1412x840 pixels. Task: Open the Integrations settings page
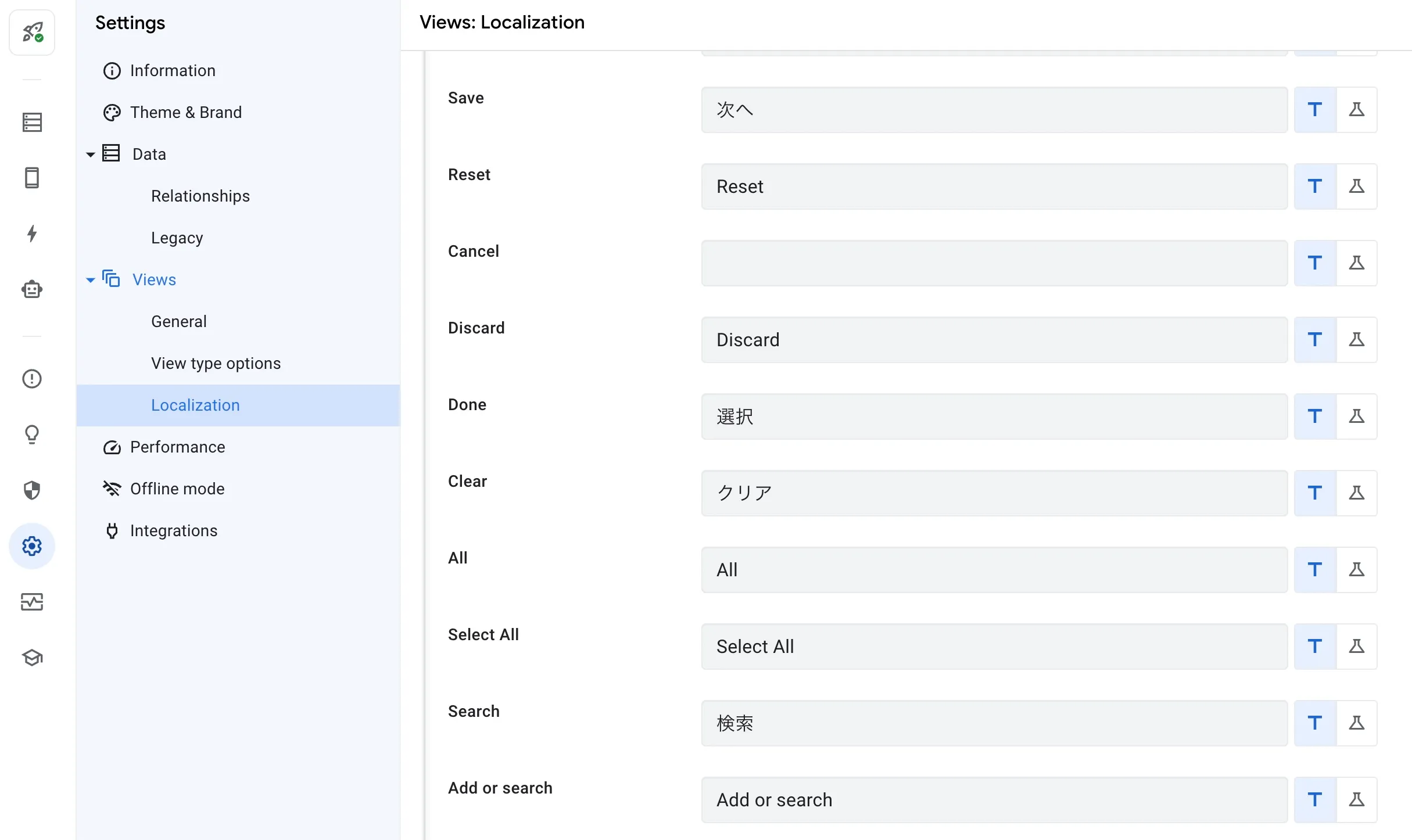(173, 530)
